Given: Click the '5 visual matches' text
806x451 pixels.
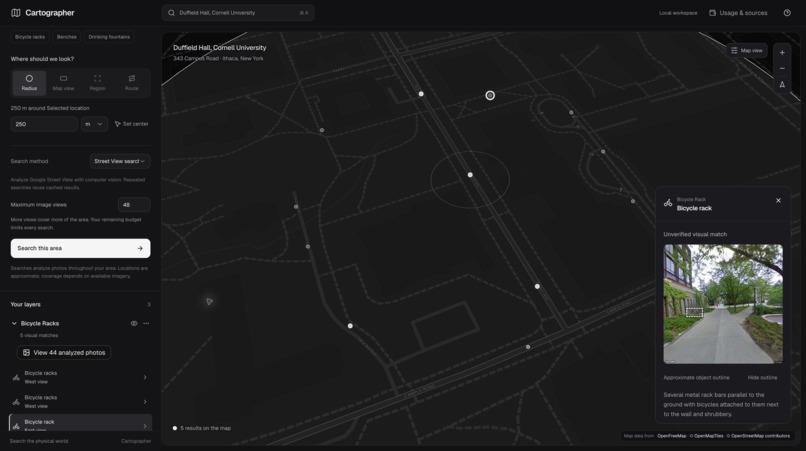Looking at the screenshot, I should (39, 335).
